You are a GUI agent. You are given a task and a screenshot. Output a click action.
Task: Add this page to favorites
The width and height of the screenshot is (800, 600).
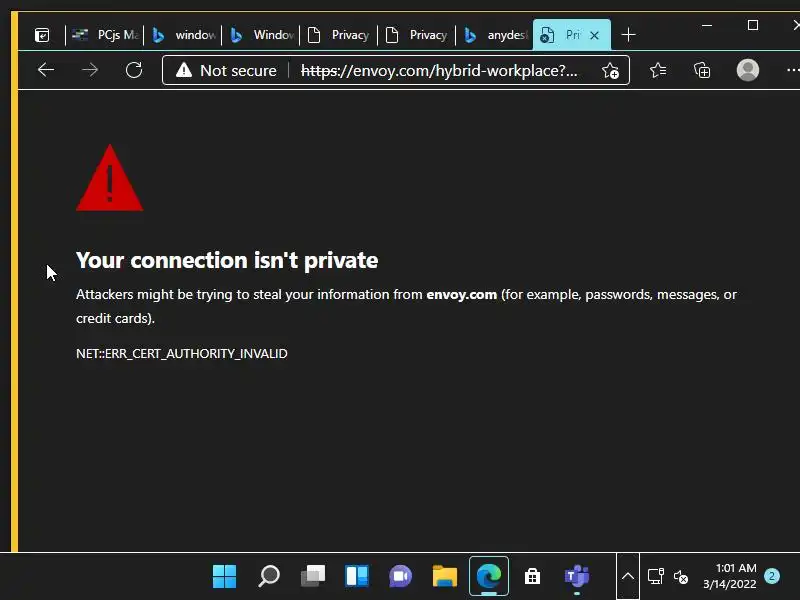[x=610, y=70]
